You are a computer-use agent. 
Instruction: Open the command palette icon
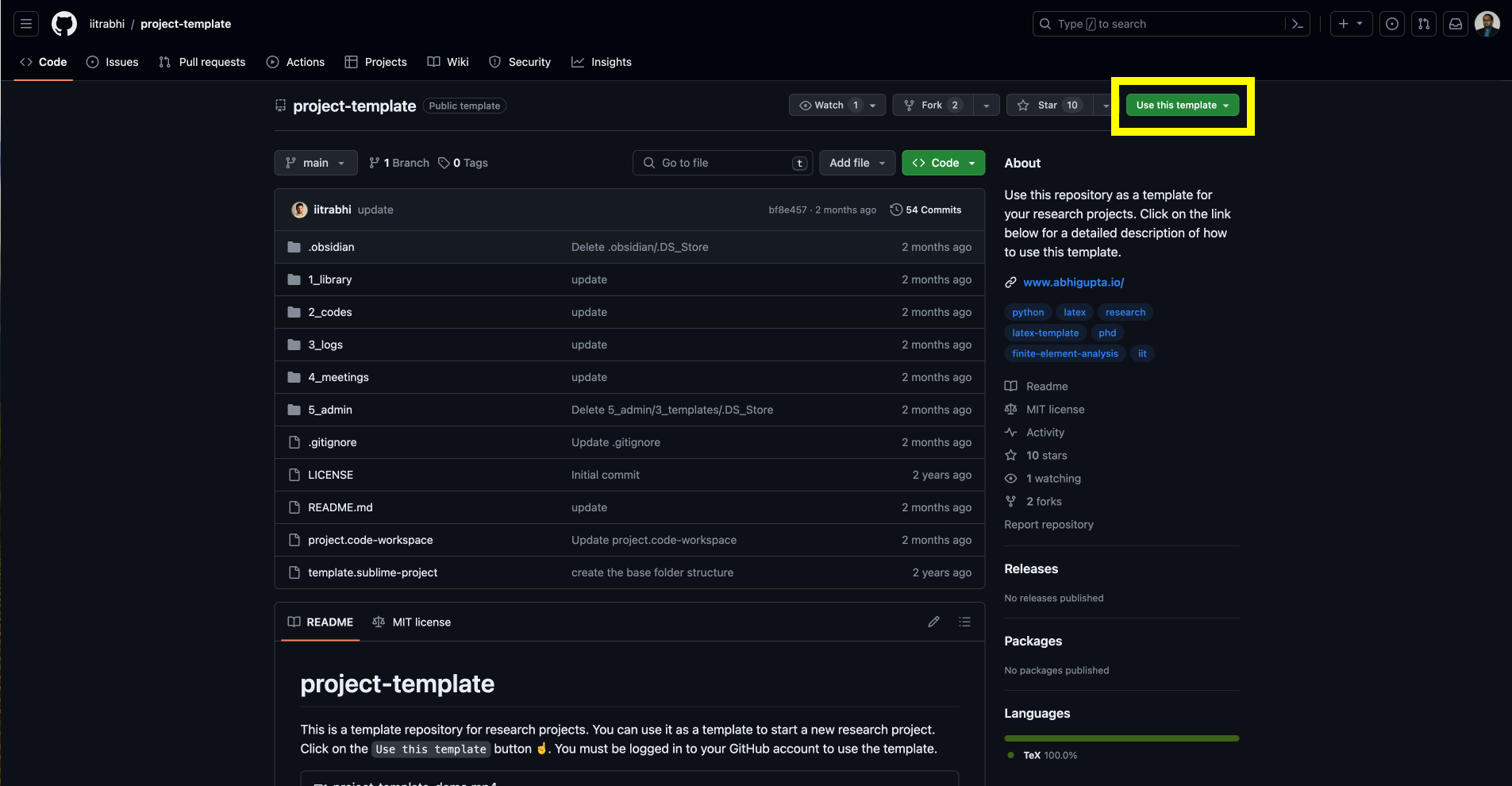point(1298,24)
